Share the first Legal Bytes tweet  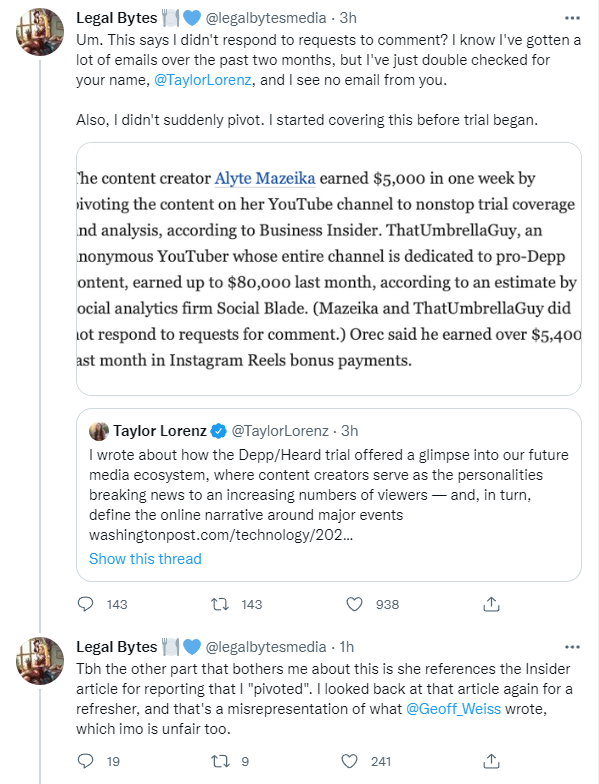click(x=492, y=604)
